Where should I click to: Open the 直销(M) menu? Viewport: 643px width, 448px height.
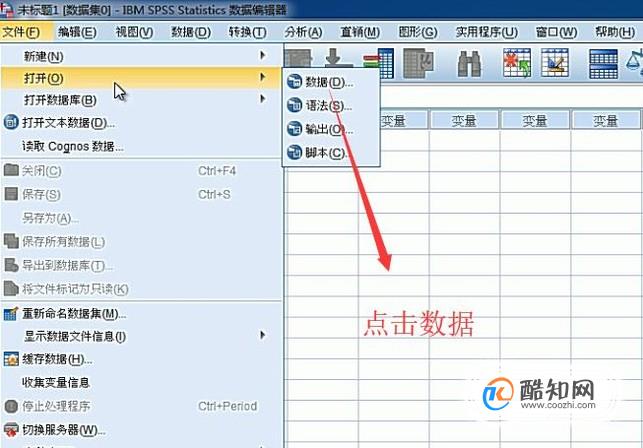pyautogui.click(x=360, y=32)
